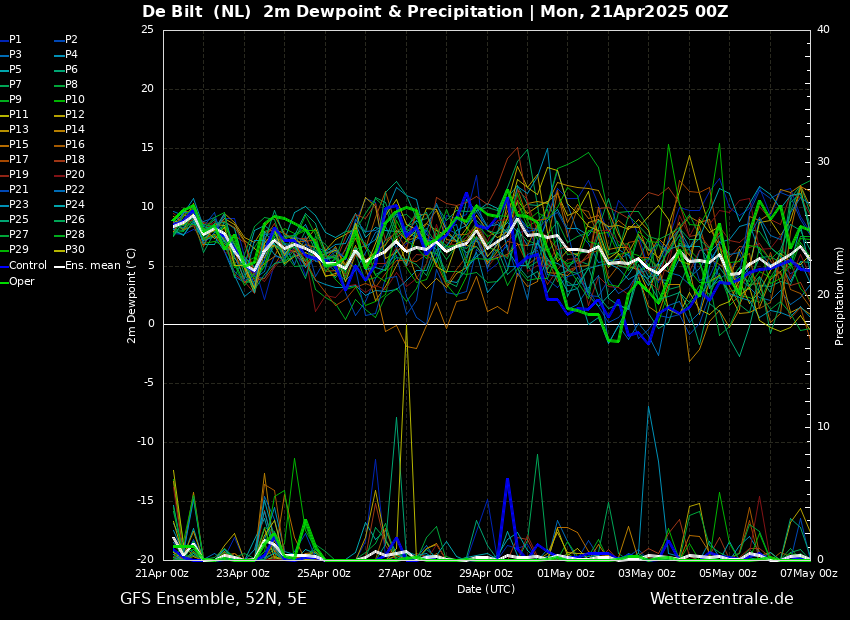
Task: Click the 21Apr 00z date label
Action: point(163,573)
